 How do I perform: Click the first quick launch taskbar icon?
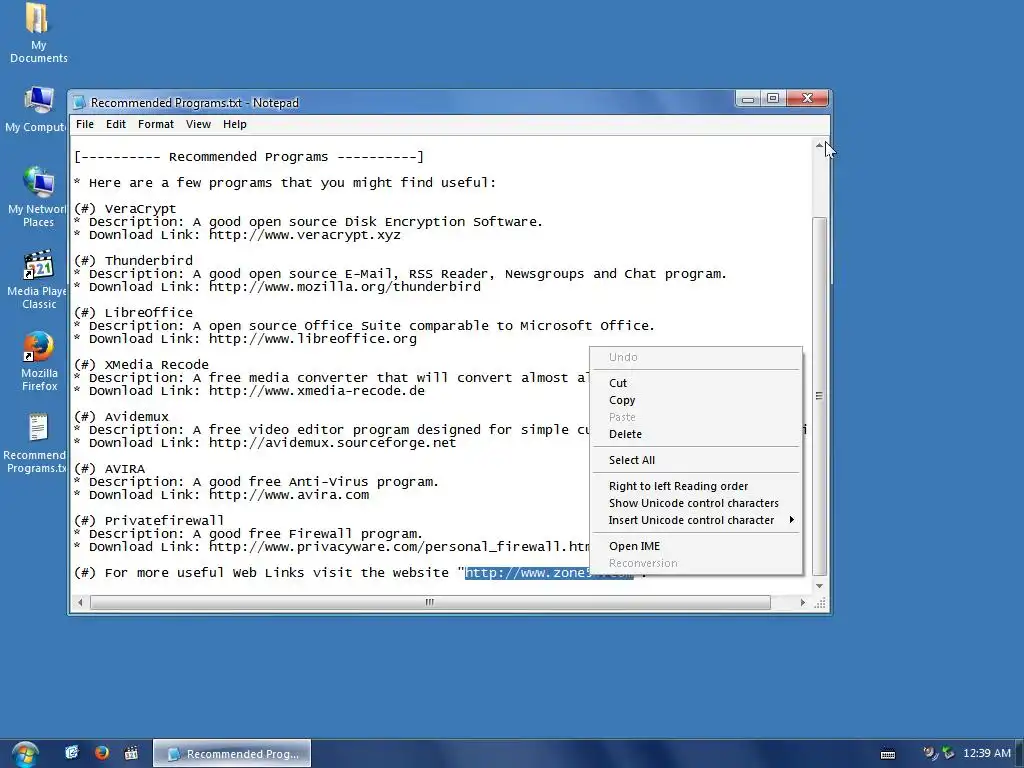(x=72, y=753)
